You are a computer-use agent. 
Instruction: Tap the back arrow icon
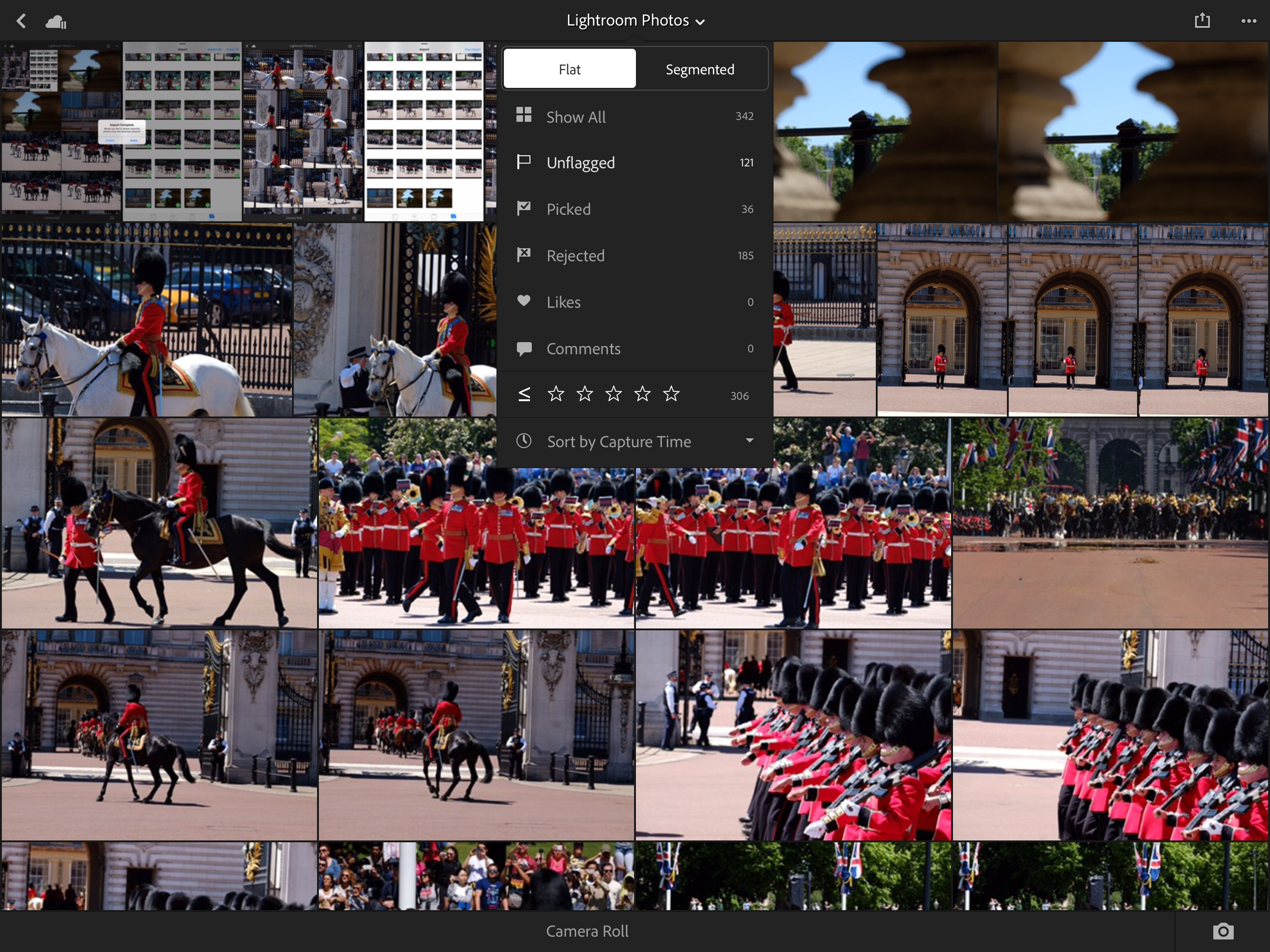(x=21, y=21)
